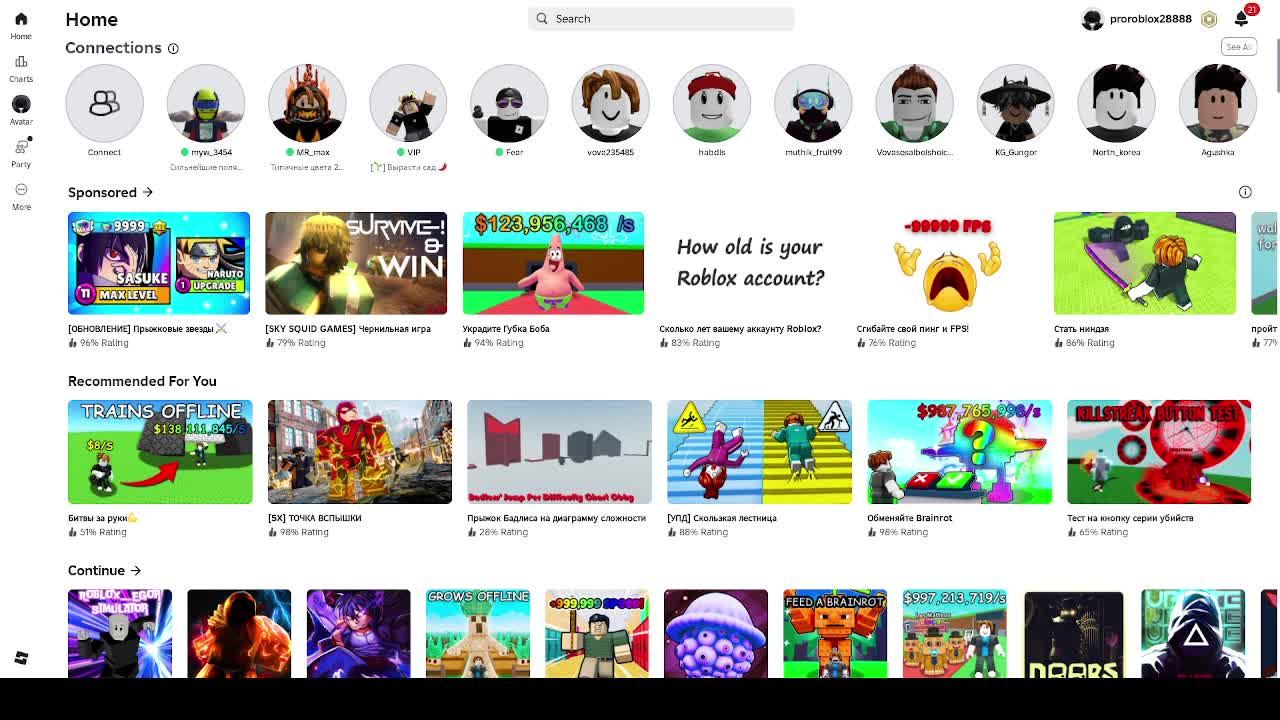Open the Patrick $123,956,468 game thumbnail

point(553,263)
